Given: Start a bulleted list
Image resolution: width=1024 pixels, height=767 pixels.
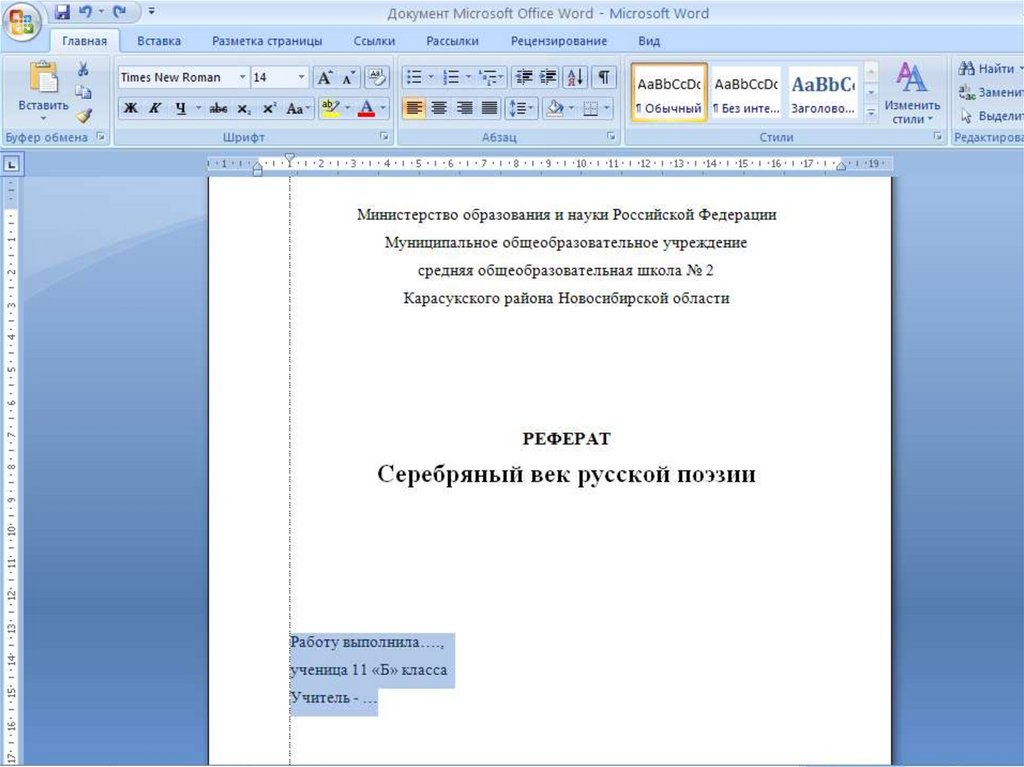Looking at the screenshot, I should point(413,77).
